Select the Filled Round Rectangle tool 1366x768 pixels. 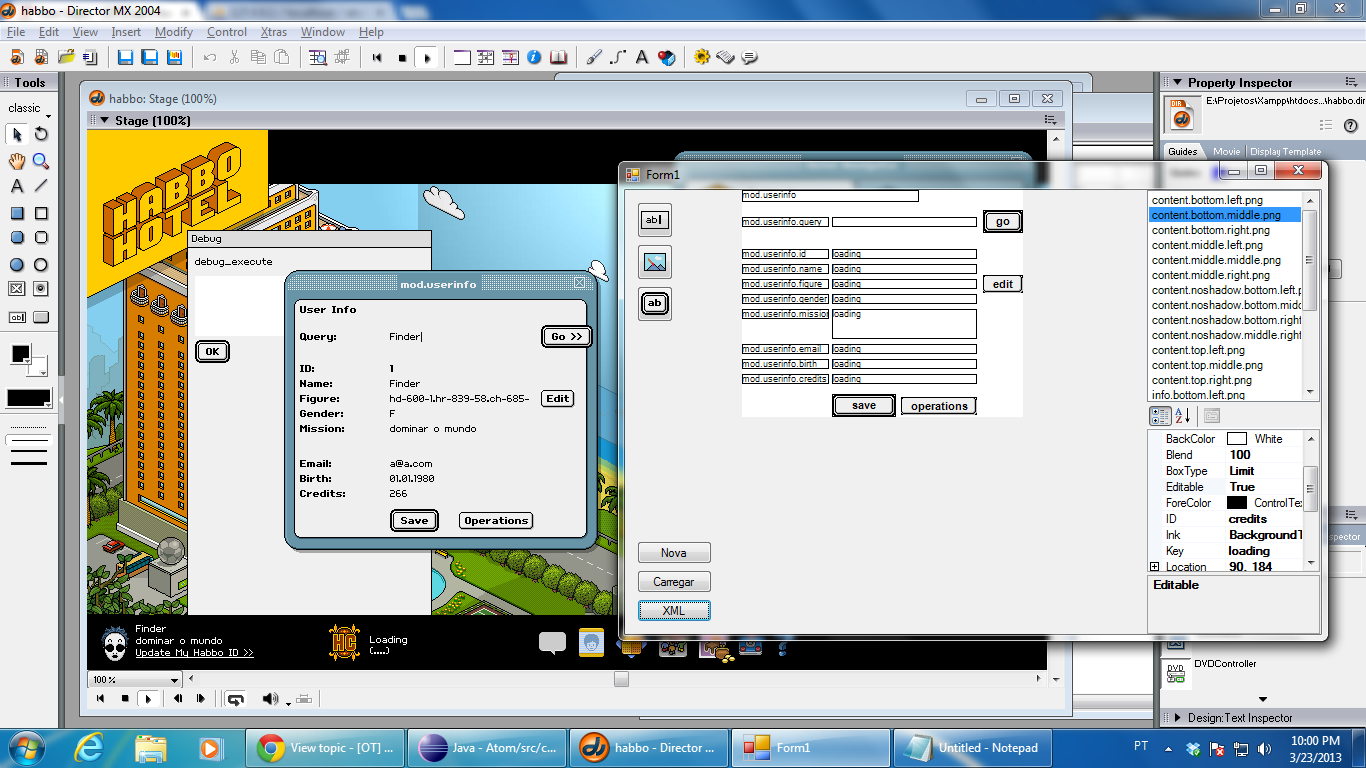17,238
